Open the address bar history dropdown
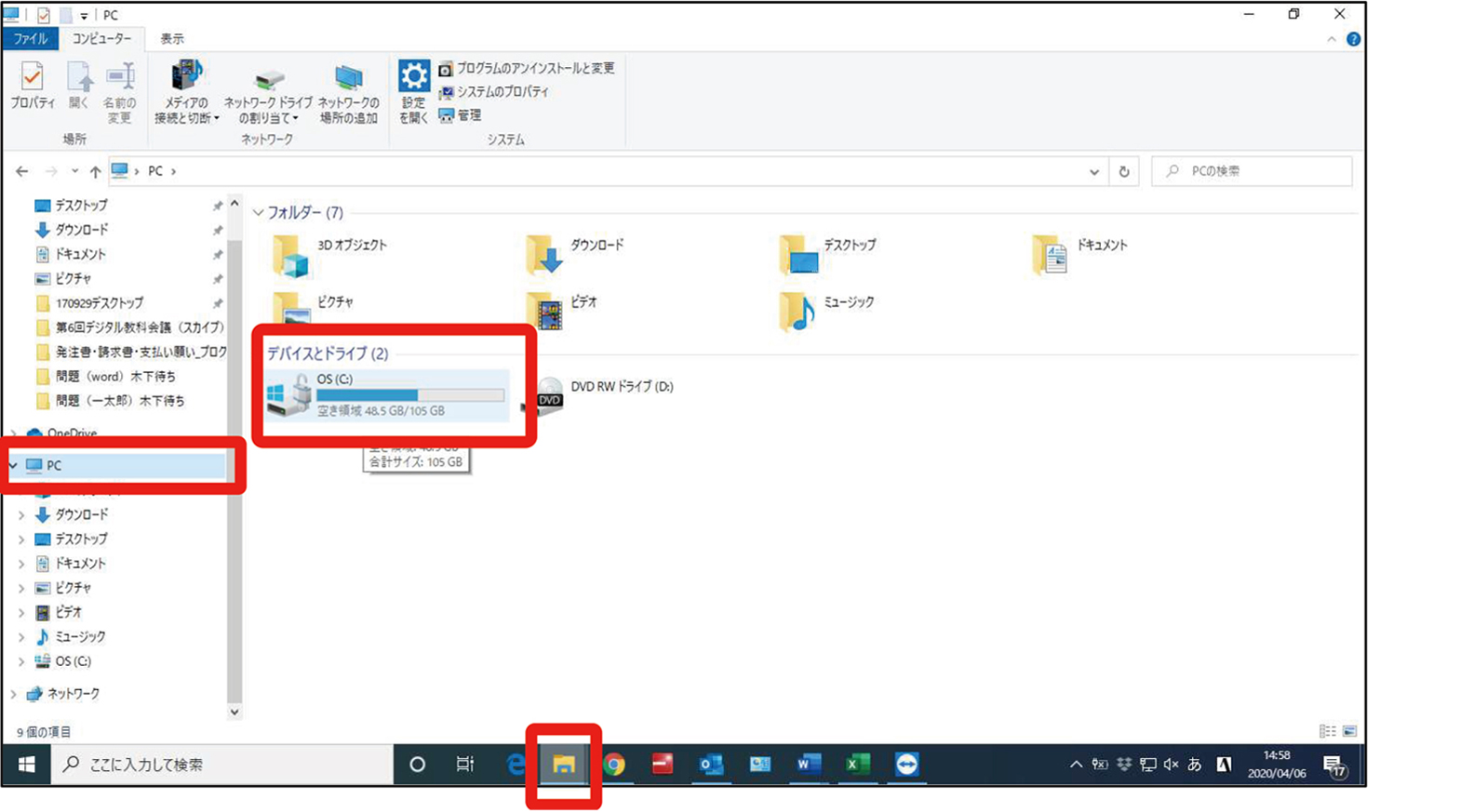 click(x=1093, y=171)
